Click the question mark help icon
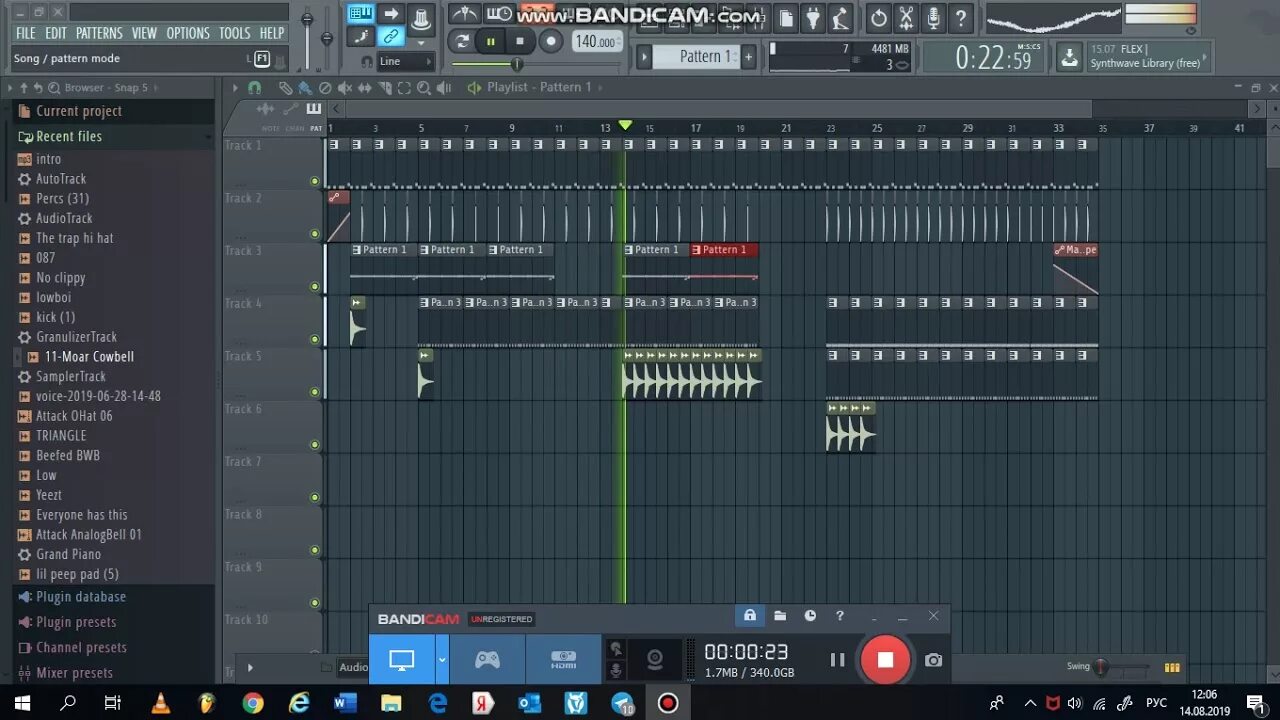Viewport: 1280px width, 720px height. 961,17
